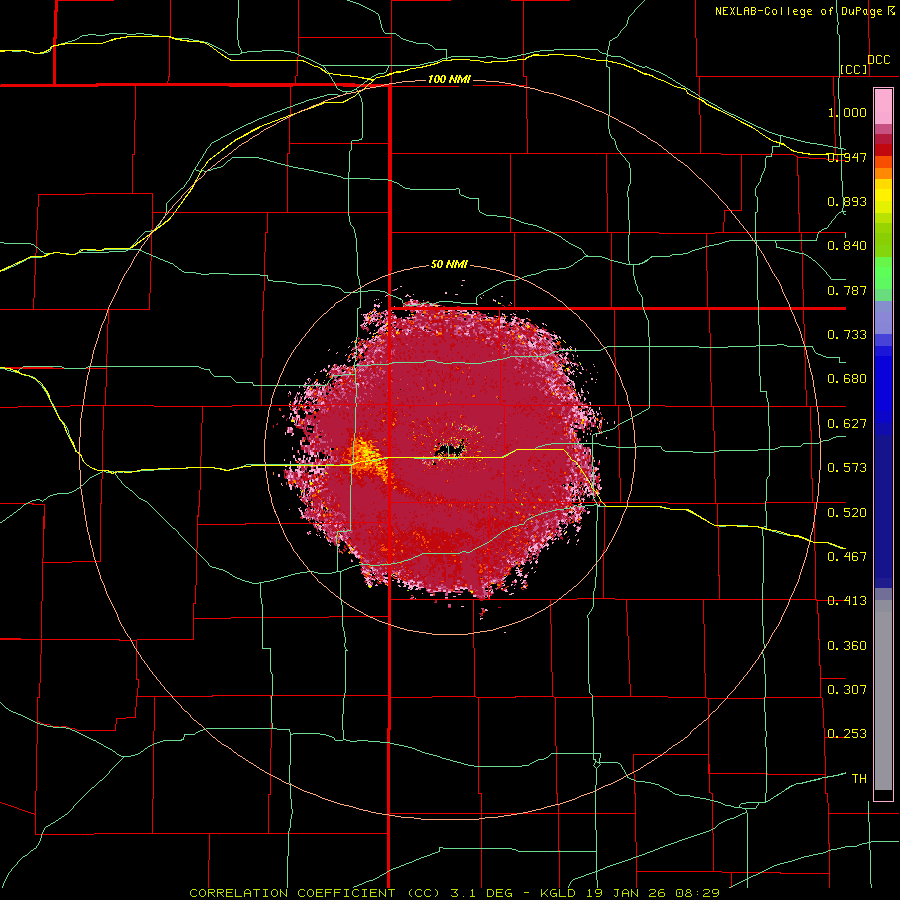This screenshot has height=900, width=900.
Task: Click the "100 NMI" range ring label
Action: pyautogui.click(x=449, y=79)
